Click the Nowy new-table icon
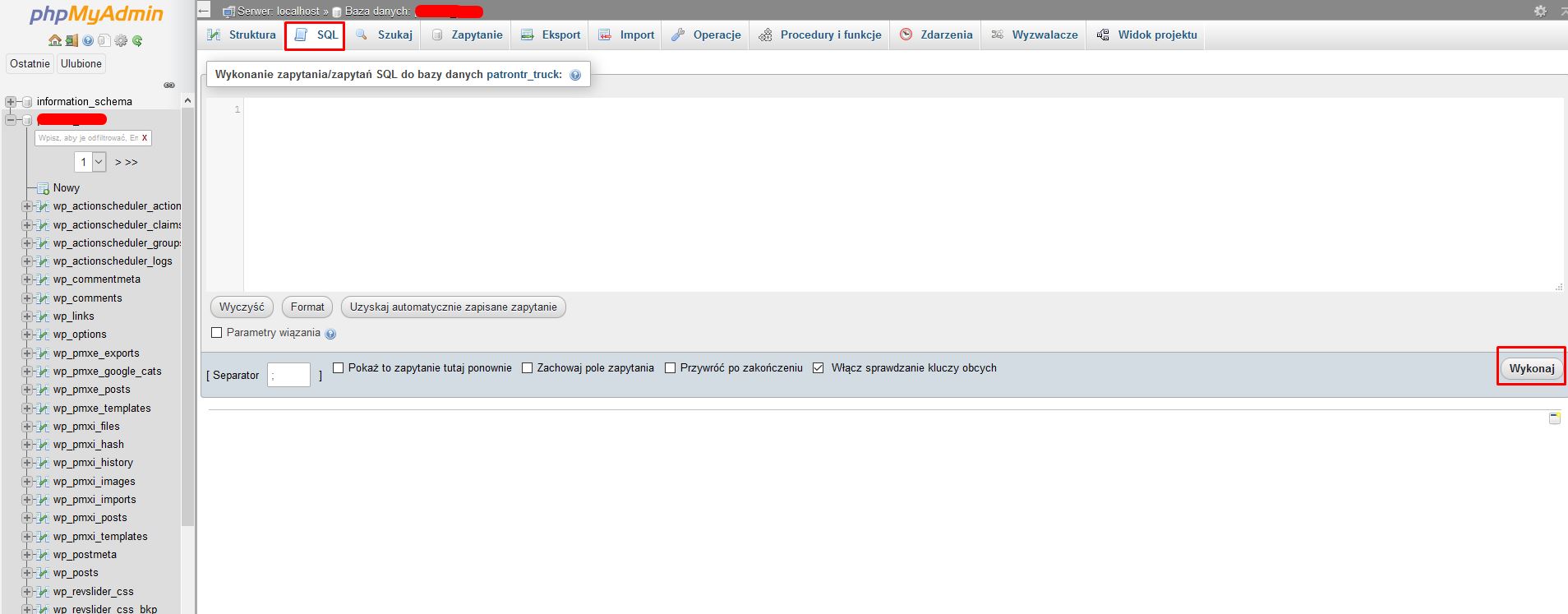This screenshot has width=1568, height=614. 44,188
